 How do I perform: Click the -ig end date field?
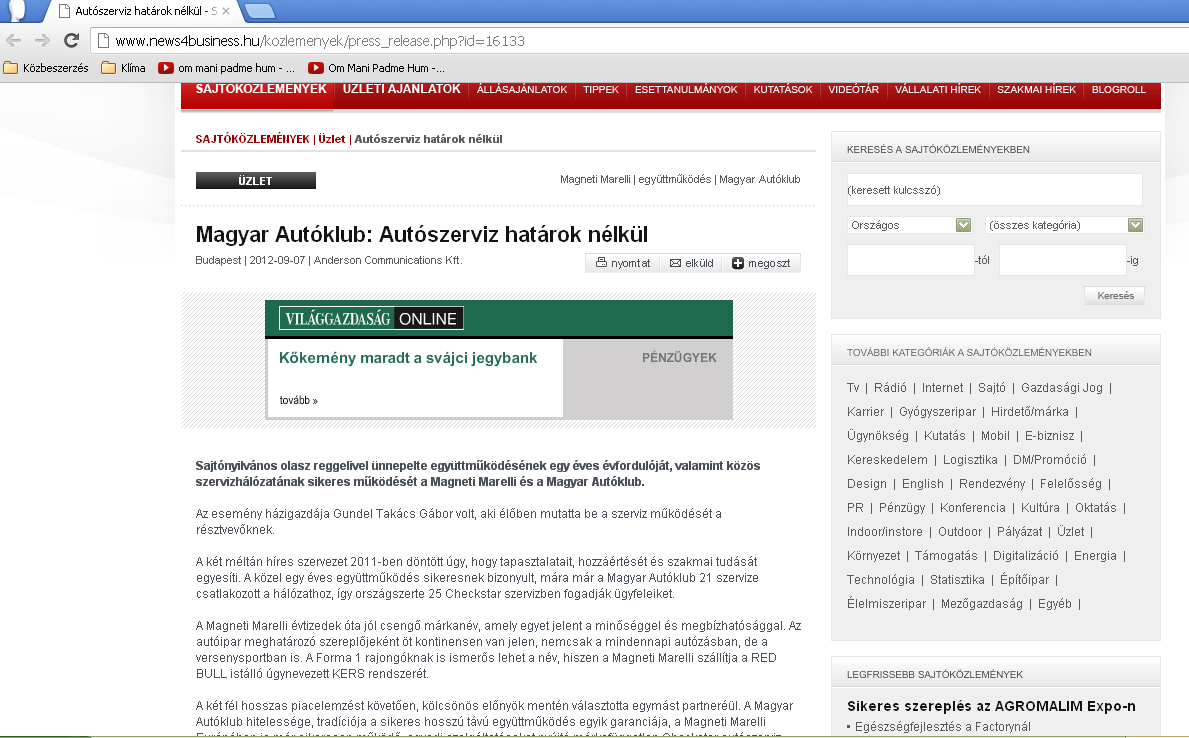coord(1062,260)
